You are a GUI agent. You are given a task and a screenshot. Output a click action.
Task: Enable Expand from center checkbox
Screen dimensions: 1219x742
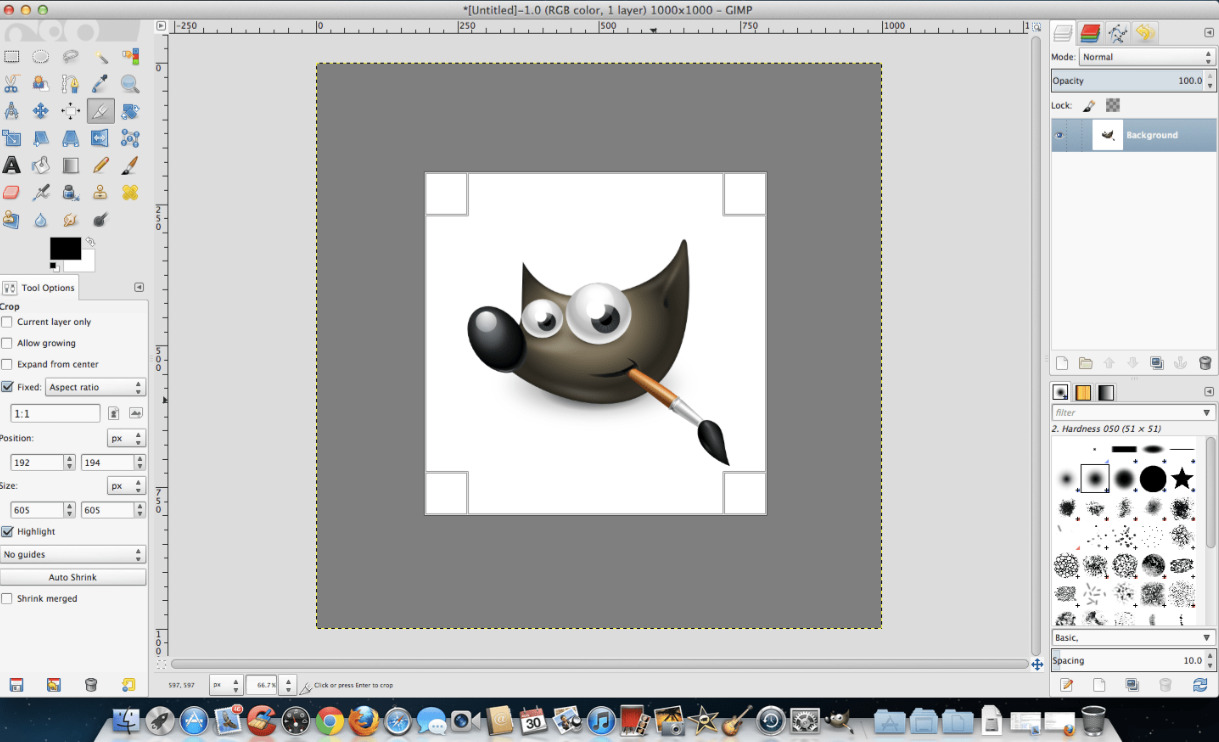pyautogui.click(x=7, y=364)
